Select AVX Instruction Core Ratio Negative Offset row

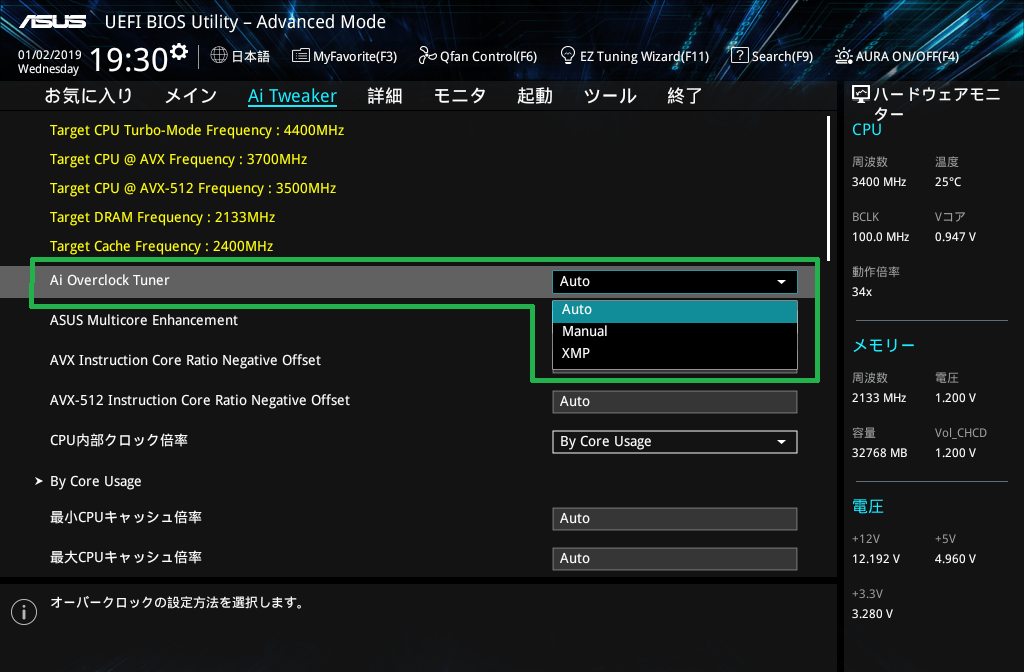[x=185, y=360]
